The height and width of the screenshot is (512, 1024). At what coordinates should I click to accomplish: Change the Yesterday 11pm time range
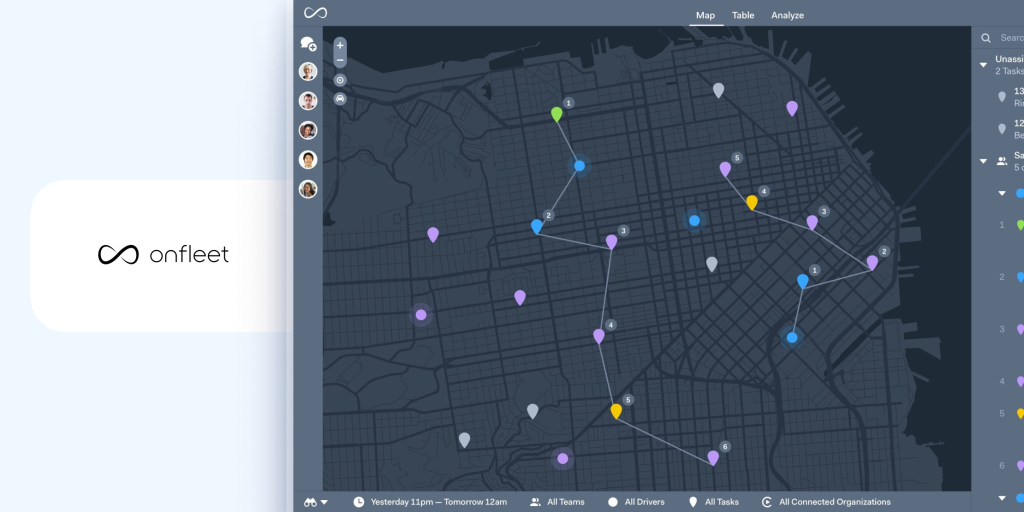[430, 502]
